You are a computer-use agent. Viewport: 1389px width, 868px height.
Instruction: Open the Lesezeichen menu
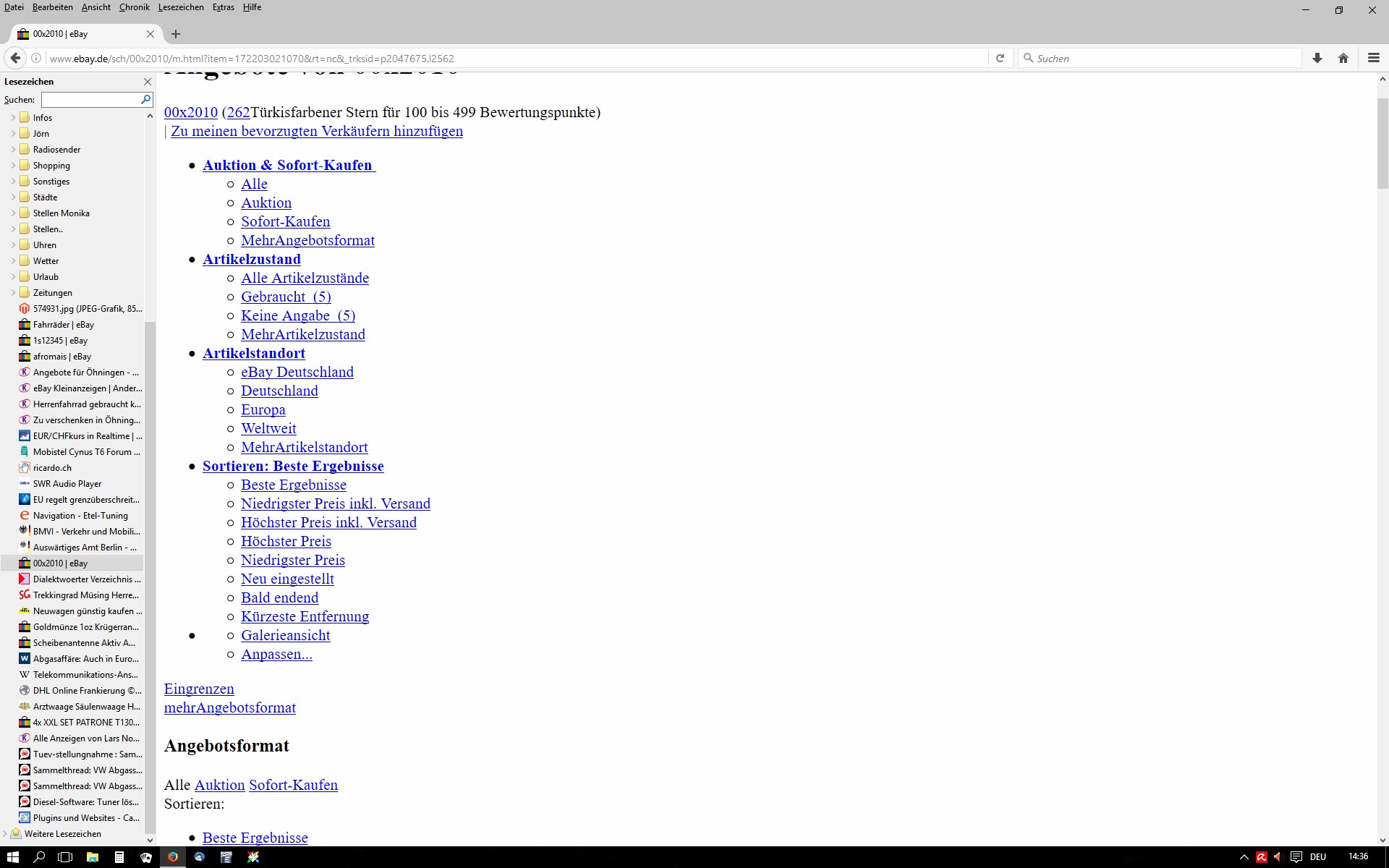coord(180,7)
